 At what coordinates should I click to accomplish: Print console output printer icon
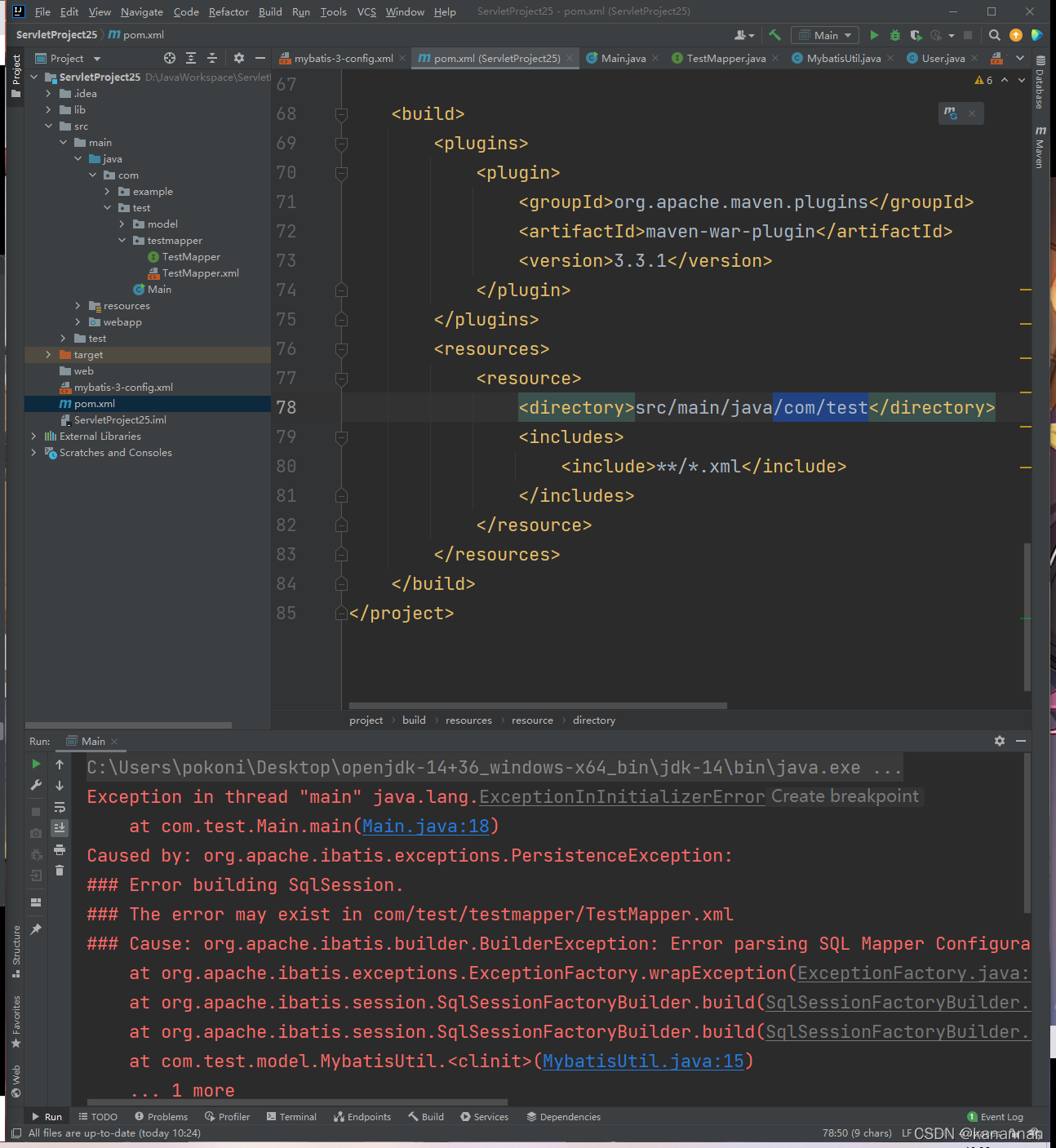pyautogui.click(x=60, y=849)
